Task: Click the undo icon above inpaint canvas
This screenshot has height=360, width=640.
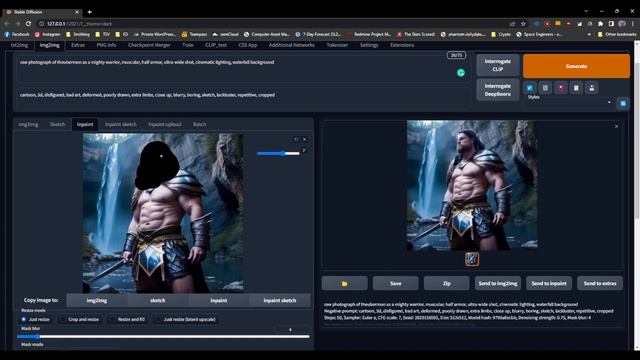Action: coord(296,140)
